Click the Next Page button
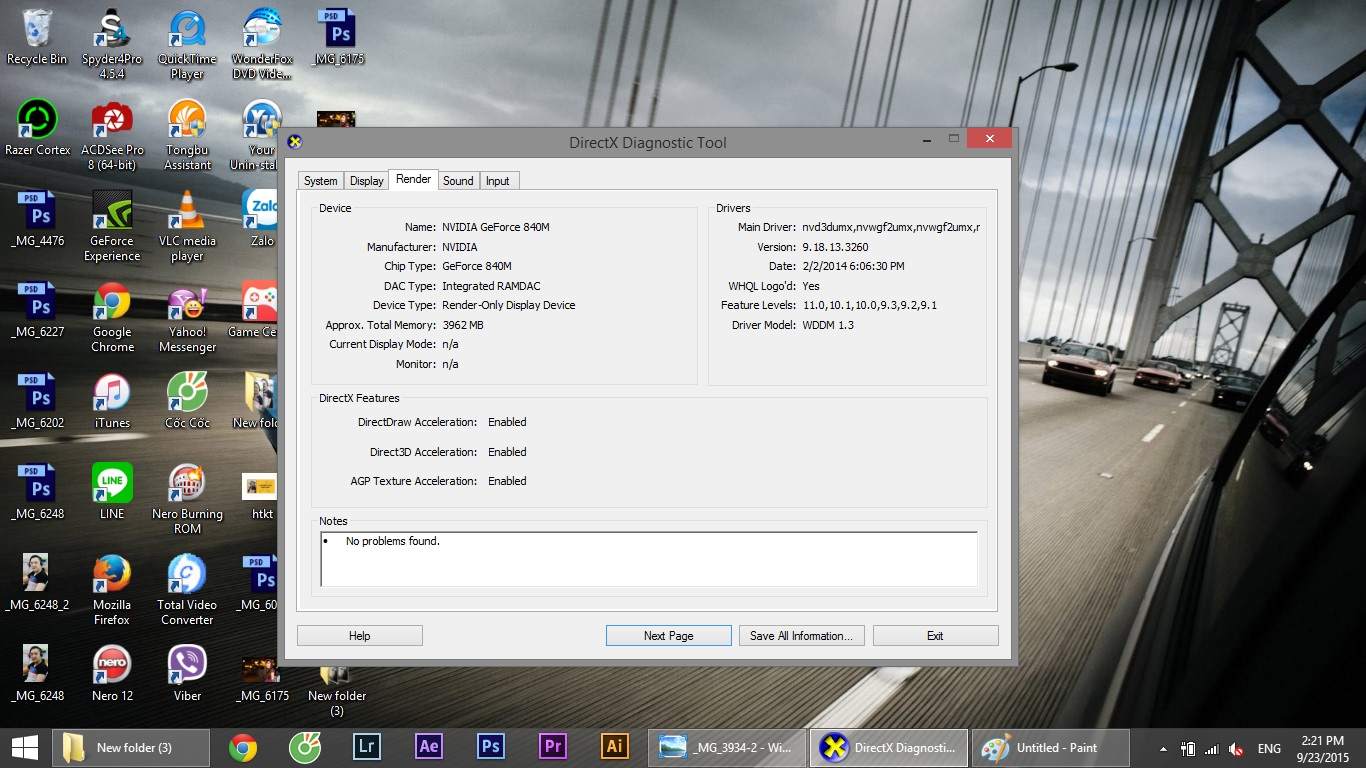This screenshot has height=768, width=1366. [x=668, y=636]
